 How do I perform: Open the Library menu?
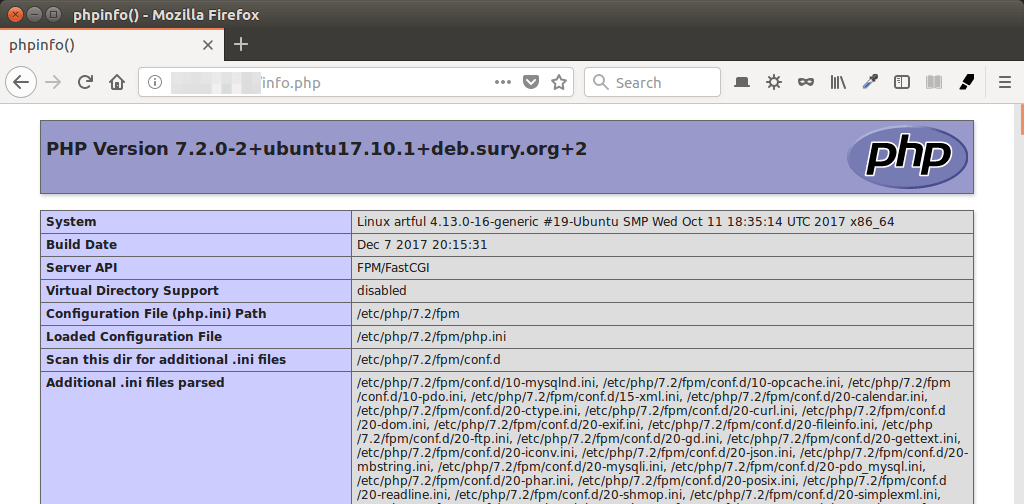(838, 82)
